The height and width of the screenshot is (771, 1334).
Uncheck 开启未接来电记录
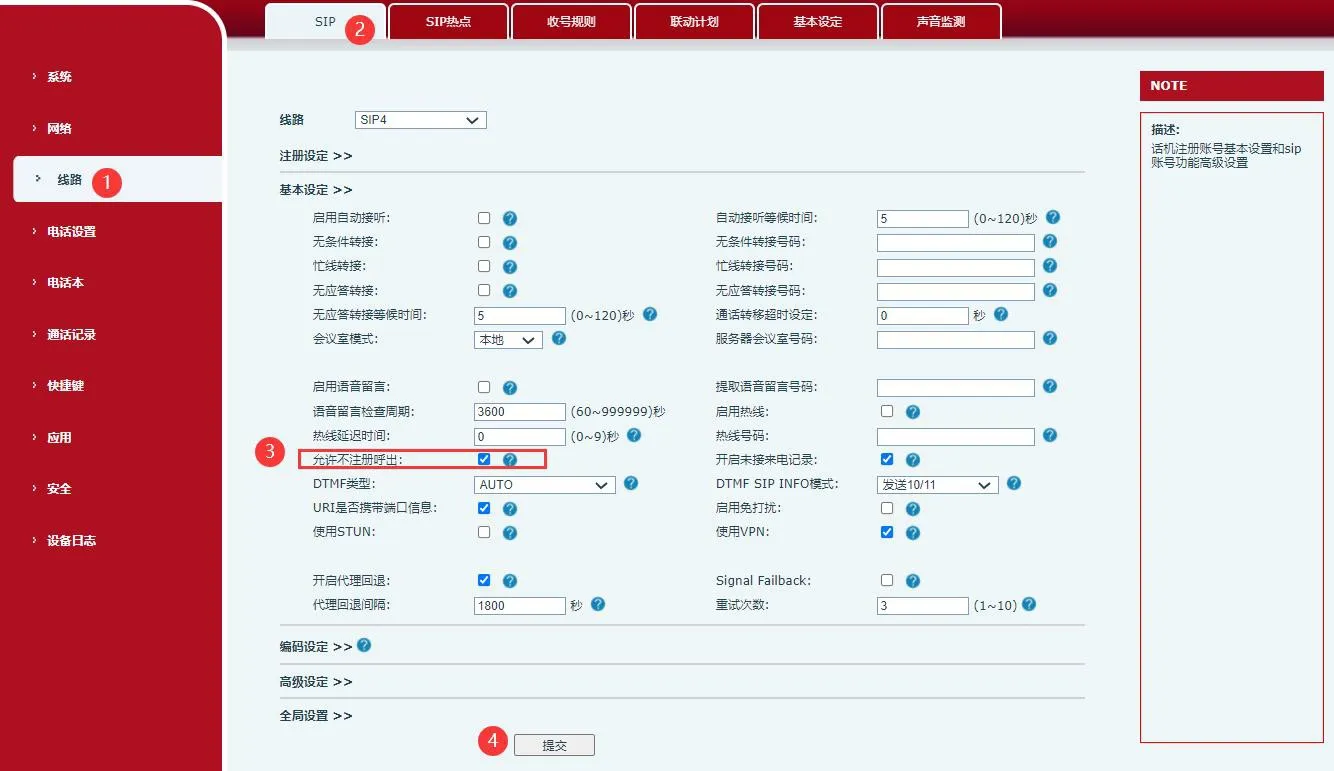coord(887,459)
